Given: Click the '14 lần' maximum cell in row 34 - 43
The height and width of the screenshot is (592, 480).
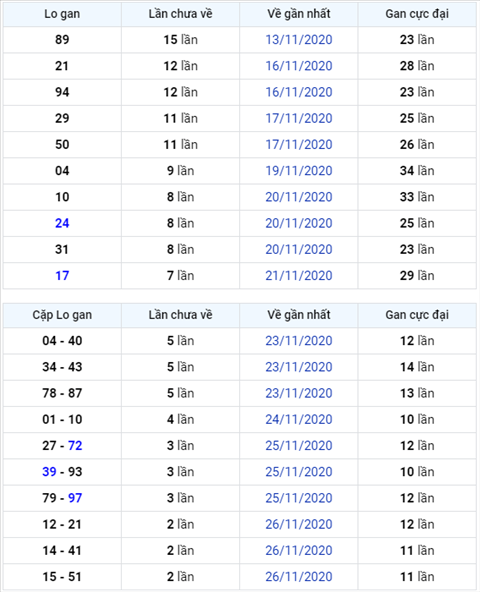Looking at the screenshot, I should pyautogui.click(x=417, y=367).
